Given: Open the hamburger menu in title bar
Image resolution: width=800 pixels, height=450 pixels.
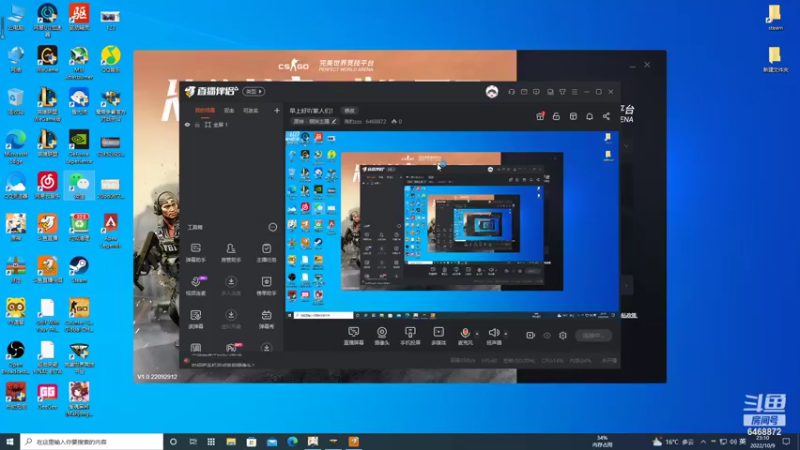Looking at the screenshot, I should [574, 92].
